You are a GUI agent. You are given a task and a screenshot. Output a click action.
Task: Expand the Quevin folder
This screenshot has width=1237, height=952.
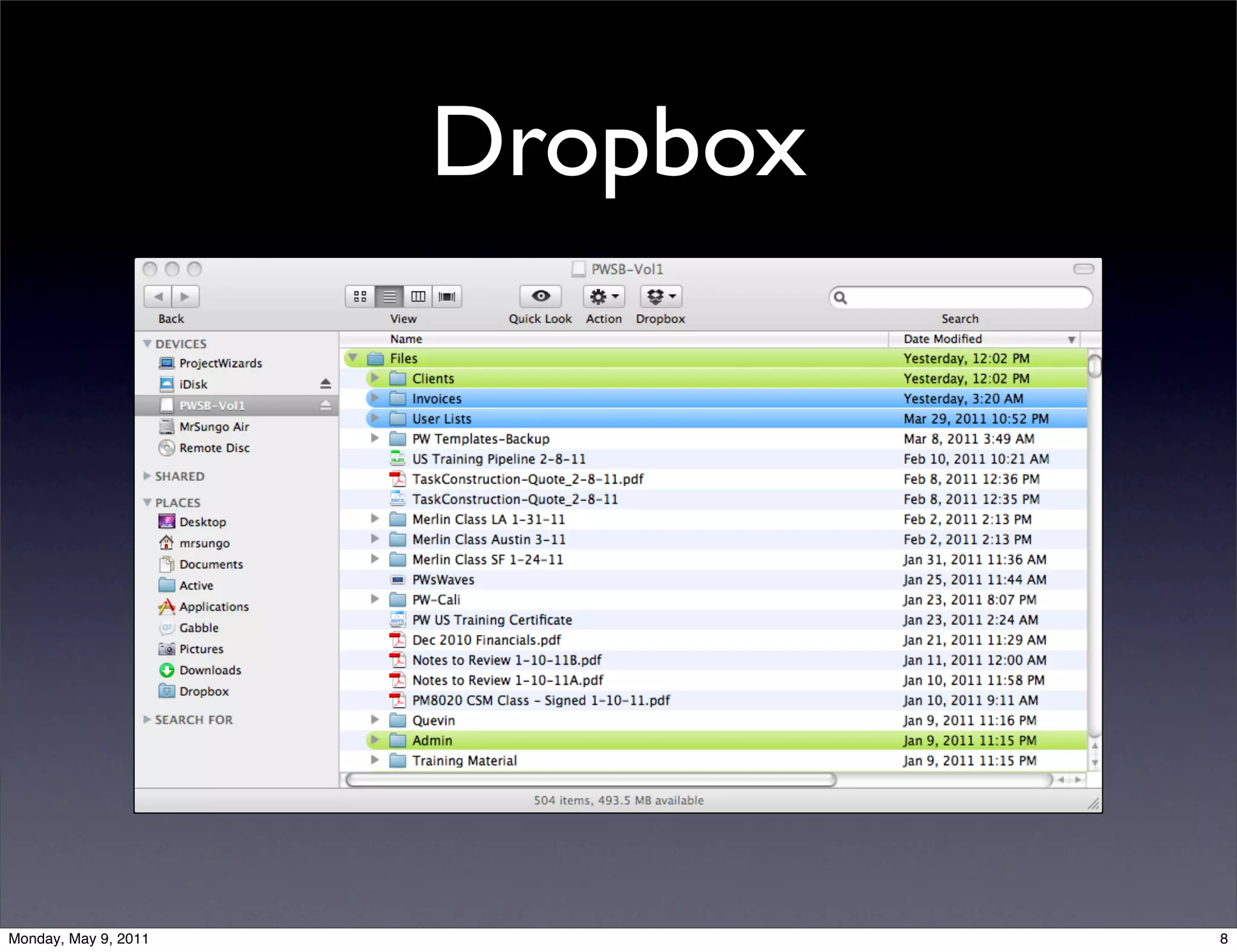374,719
